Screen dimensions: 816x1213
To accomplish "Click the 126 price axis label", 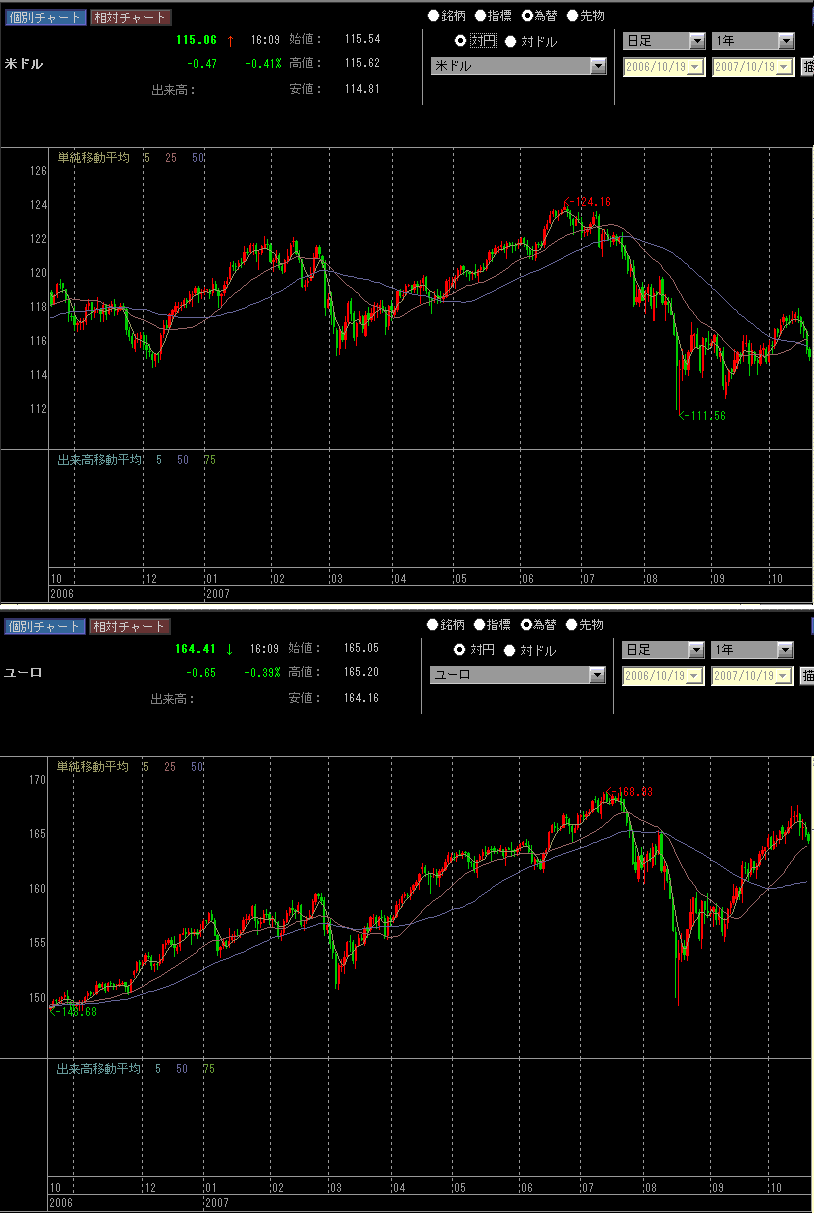I will [38, 171].
